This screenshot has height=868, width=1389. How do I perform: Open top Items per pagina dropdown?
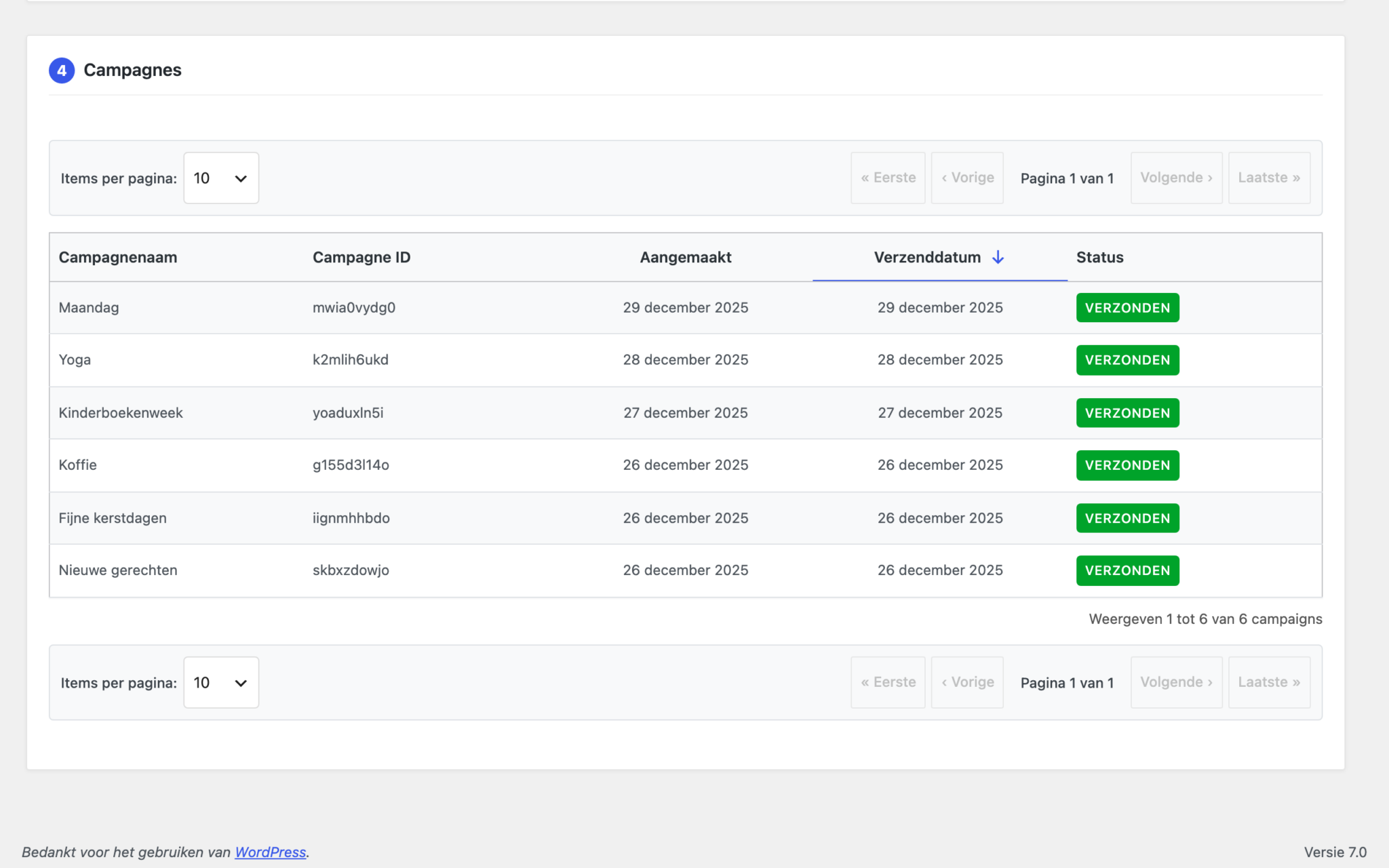click(x=221, y=178)
